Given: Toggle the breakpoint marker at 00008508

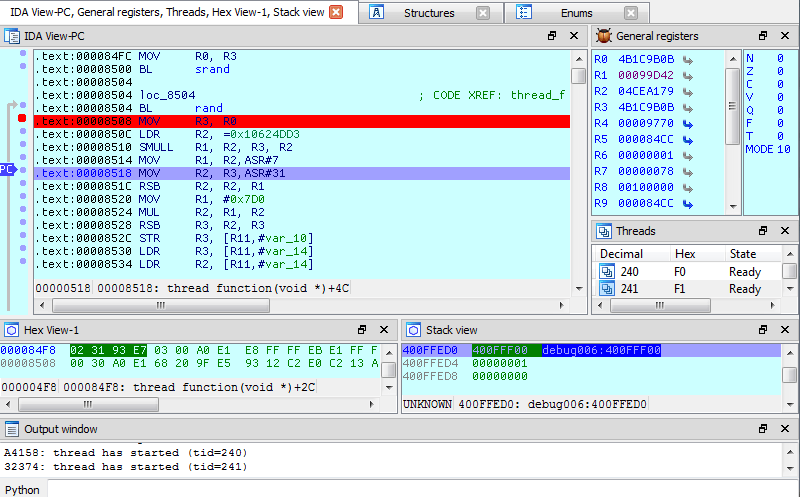Looking at the screenshot, I should click(x=22, y=118).
